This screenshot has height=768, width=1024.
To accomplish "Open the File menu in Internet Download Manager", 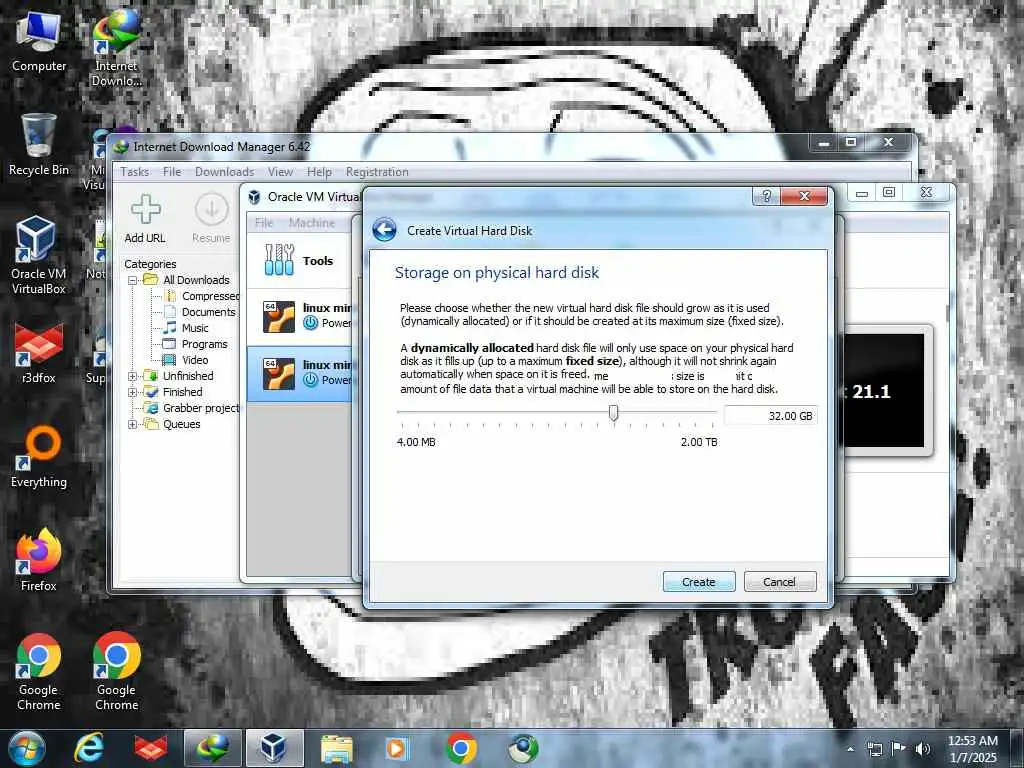I will click(x=172, y=172).
